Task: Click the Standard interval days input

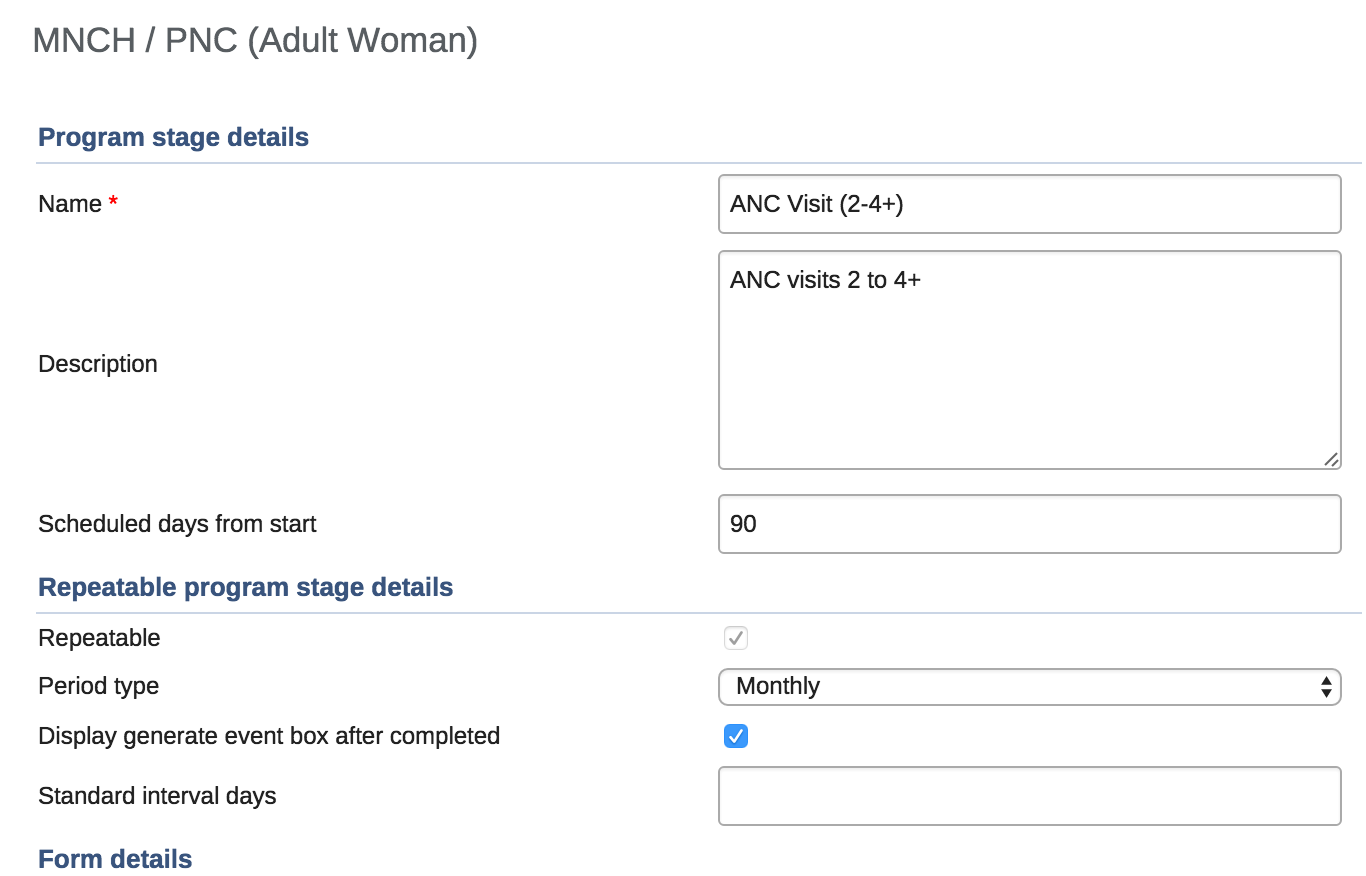Action: click(x=1029, y=796)
